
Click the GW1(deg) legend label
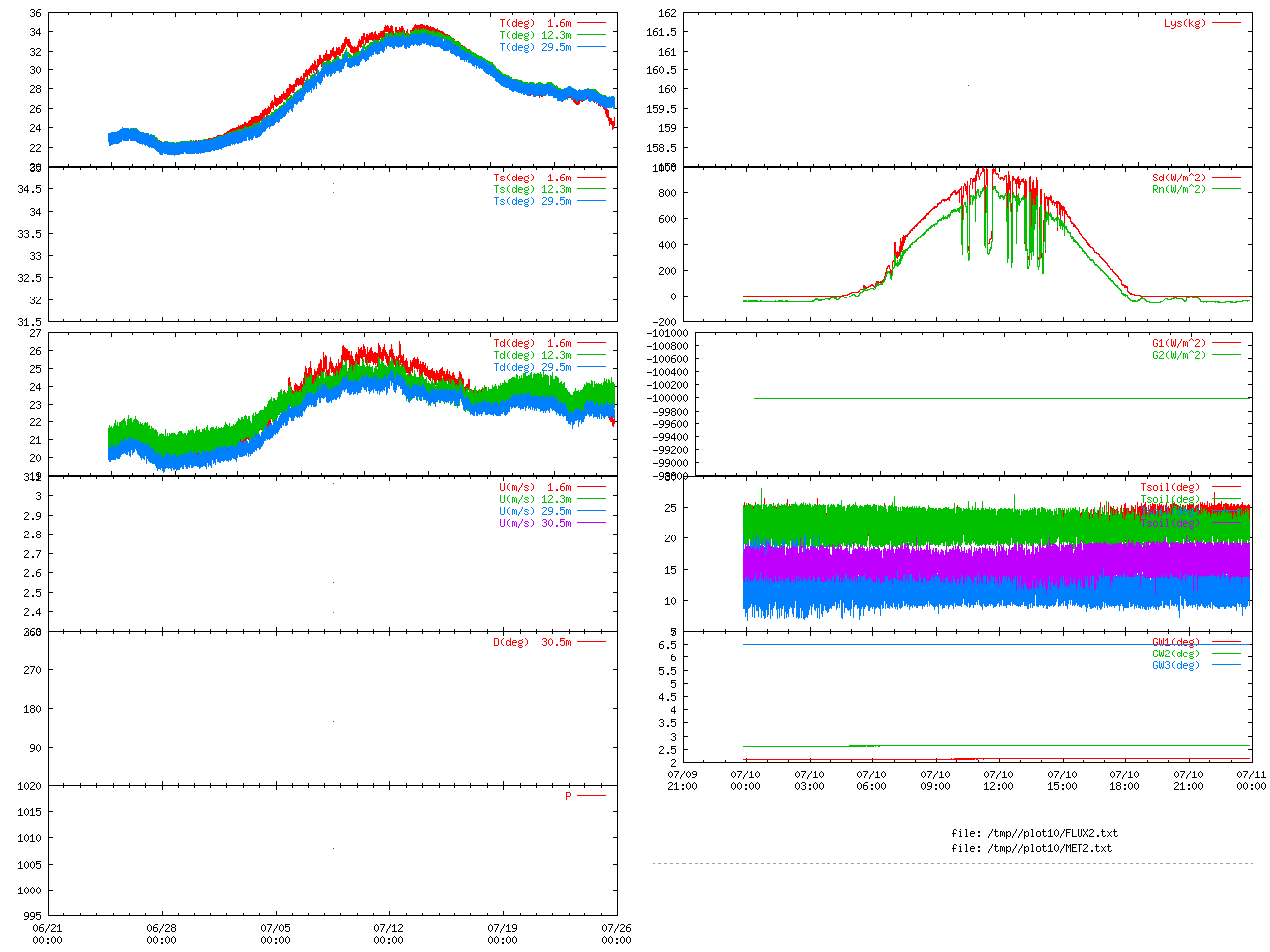pos(1176,642)
